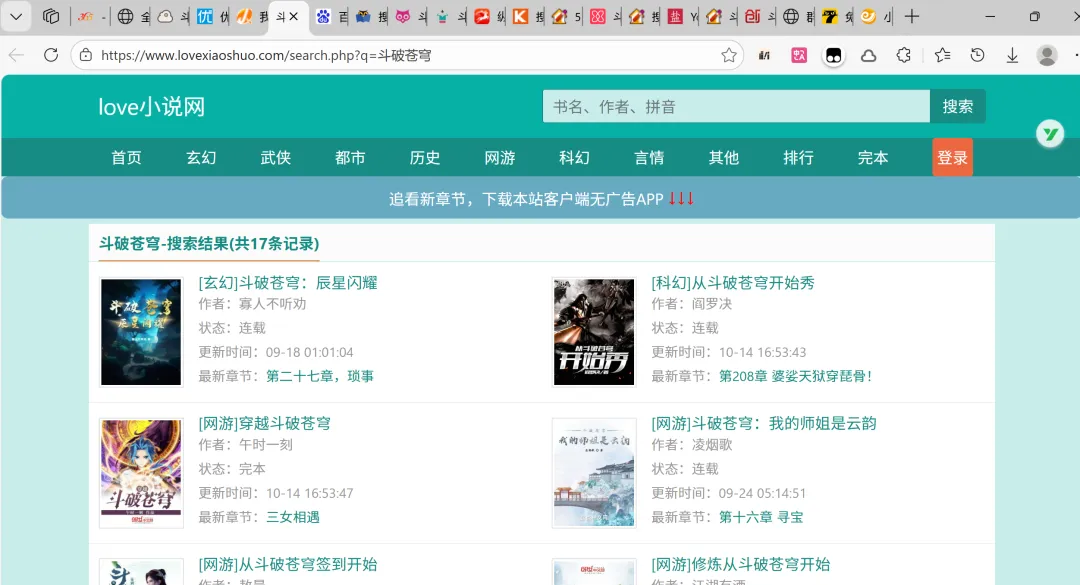Reload the current page

coord(51,55)
